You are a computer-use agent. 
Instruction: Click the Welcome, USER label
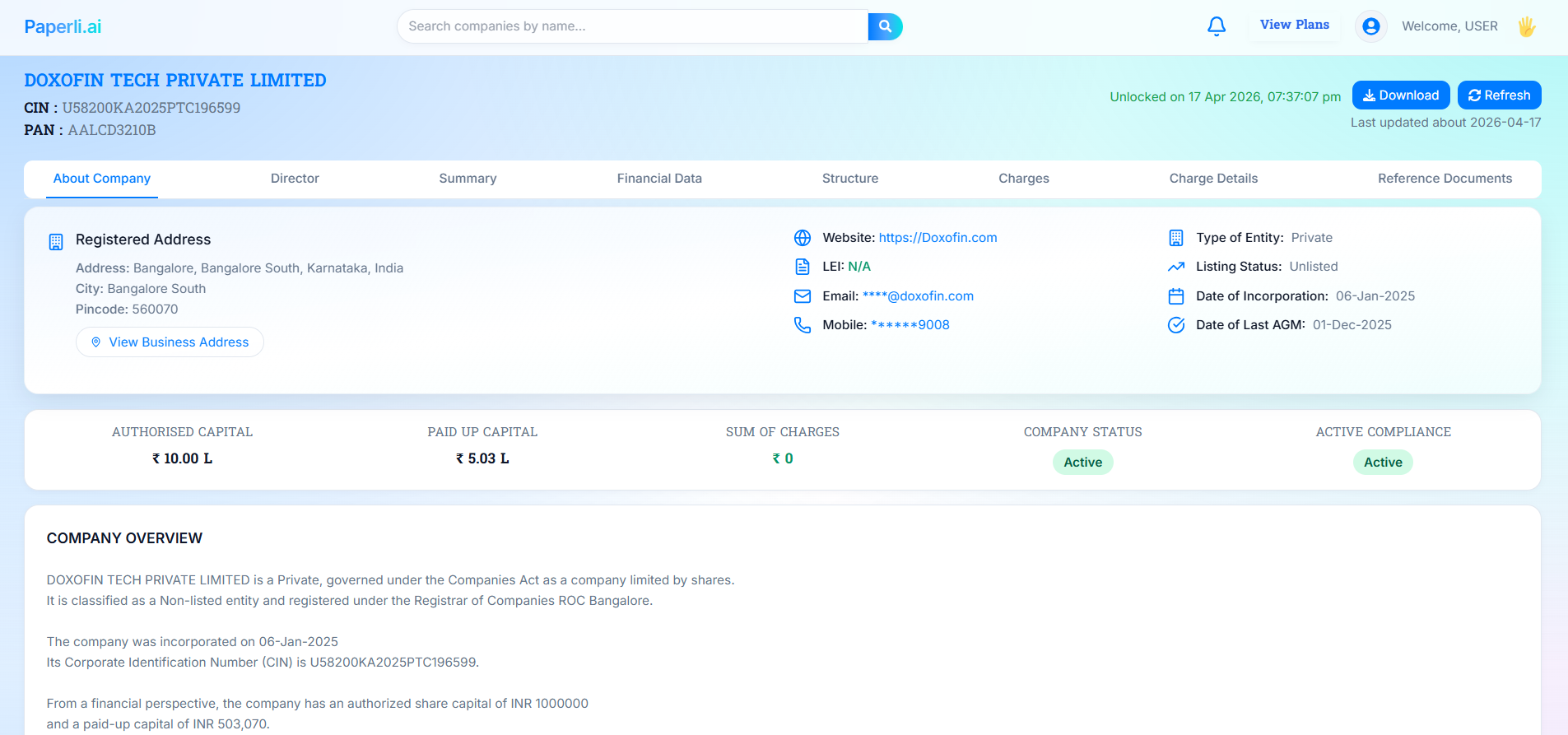[1449, 26]
